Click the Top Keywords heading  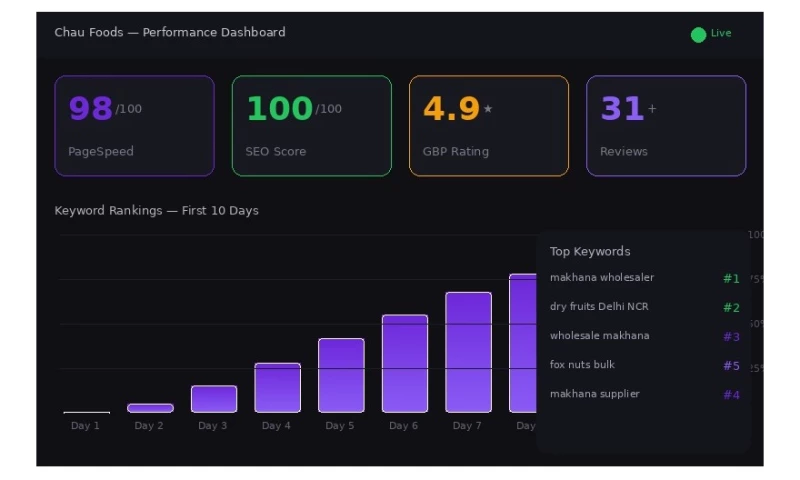590,251
